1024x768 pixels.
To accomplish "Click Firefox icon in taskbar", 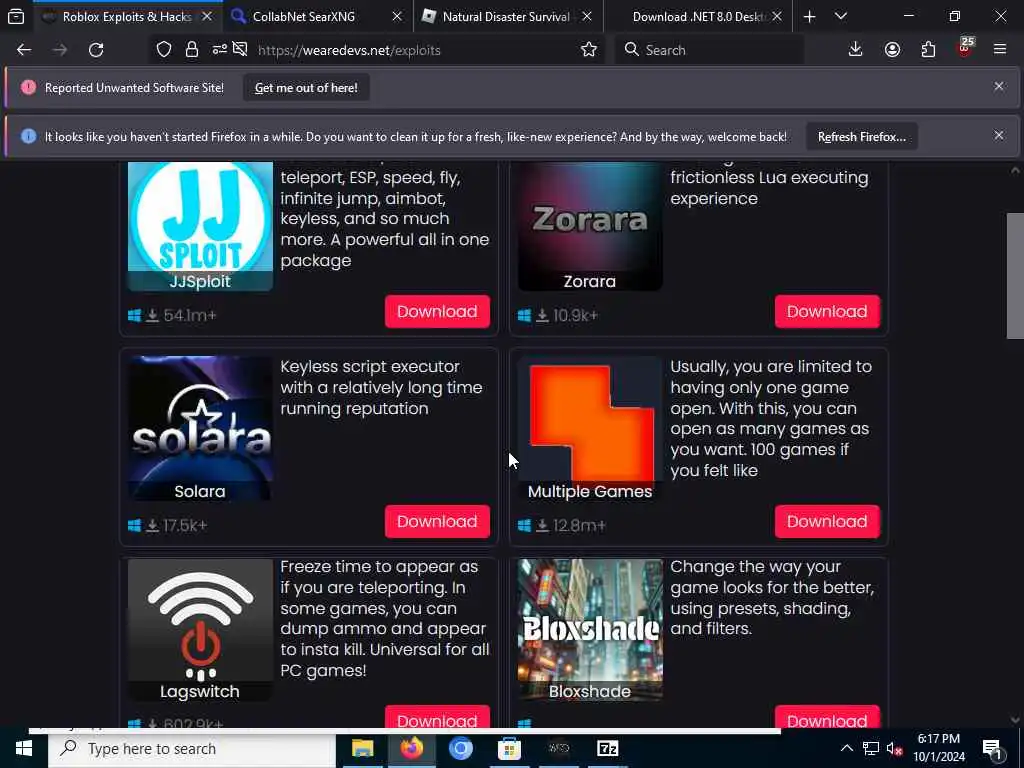I will [411, 748].
